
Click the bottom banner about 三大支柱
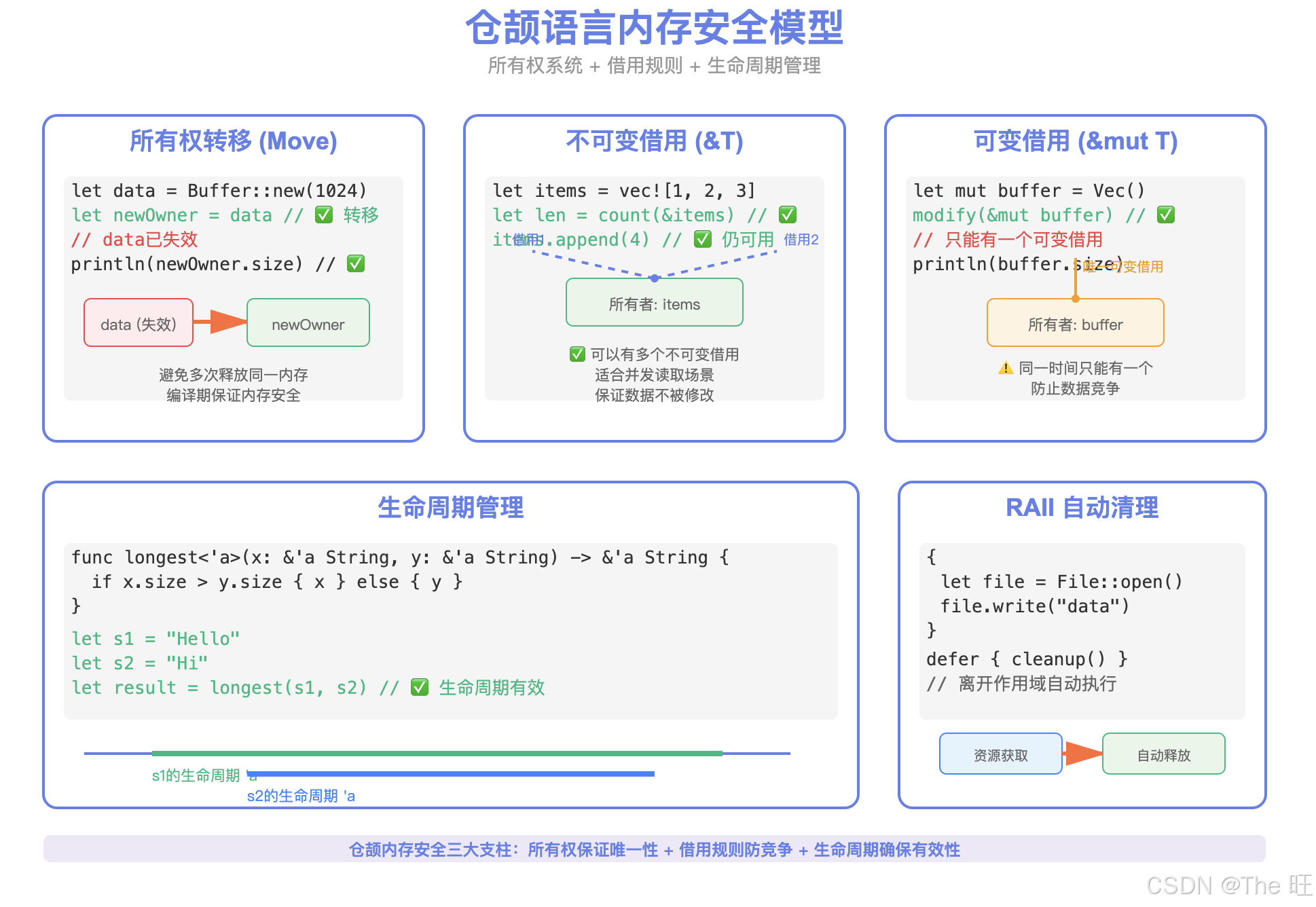pos(654,849)
